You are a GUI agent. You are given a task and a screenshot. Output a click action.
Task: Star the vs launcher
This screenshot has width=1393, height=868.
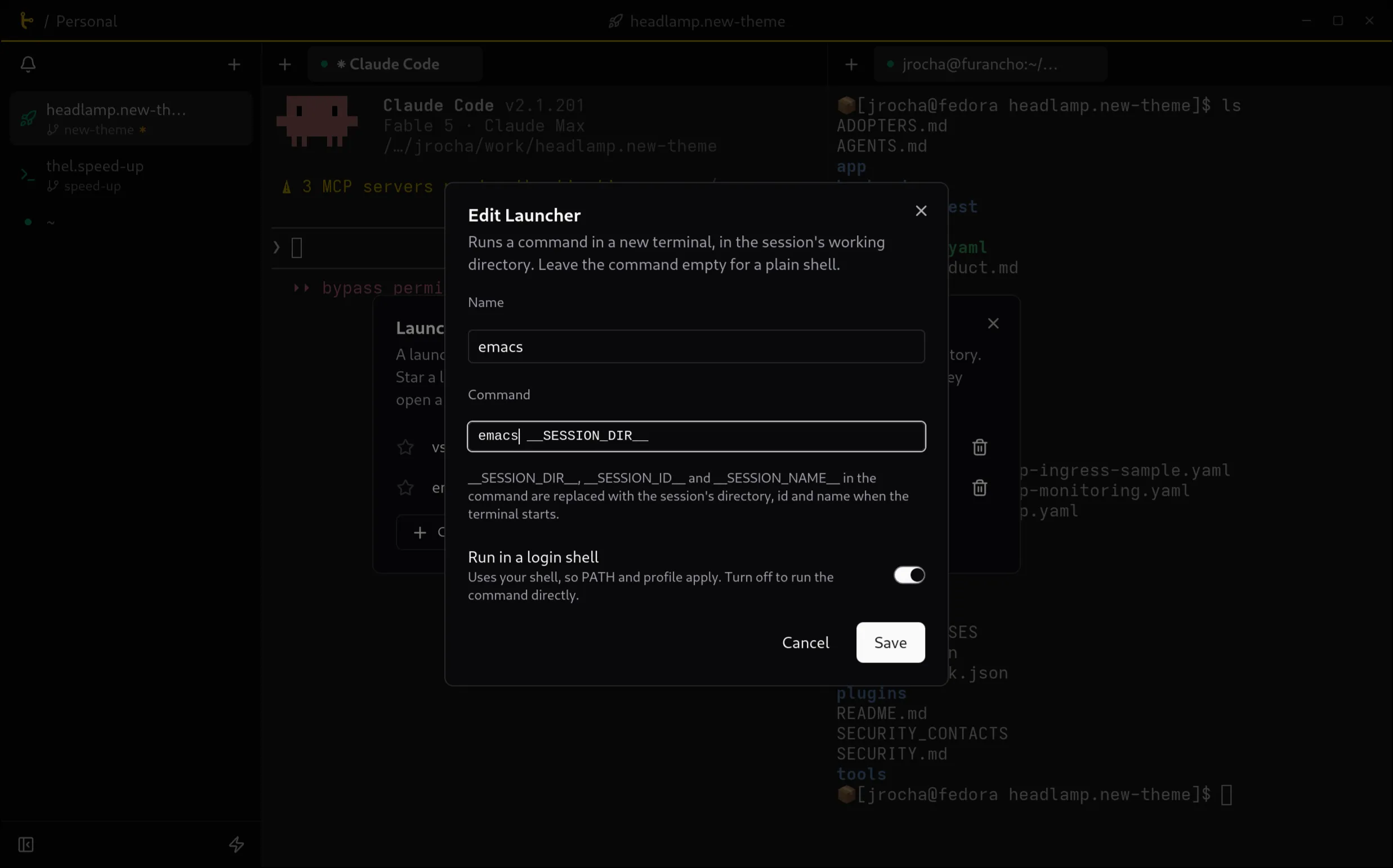tap(405, 447)
